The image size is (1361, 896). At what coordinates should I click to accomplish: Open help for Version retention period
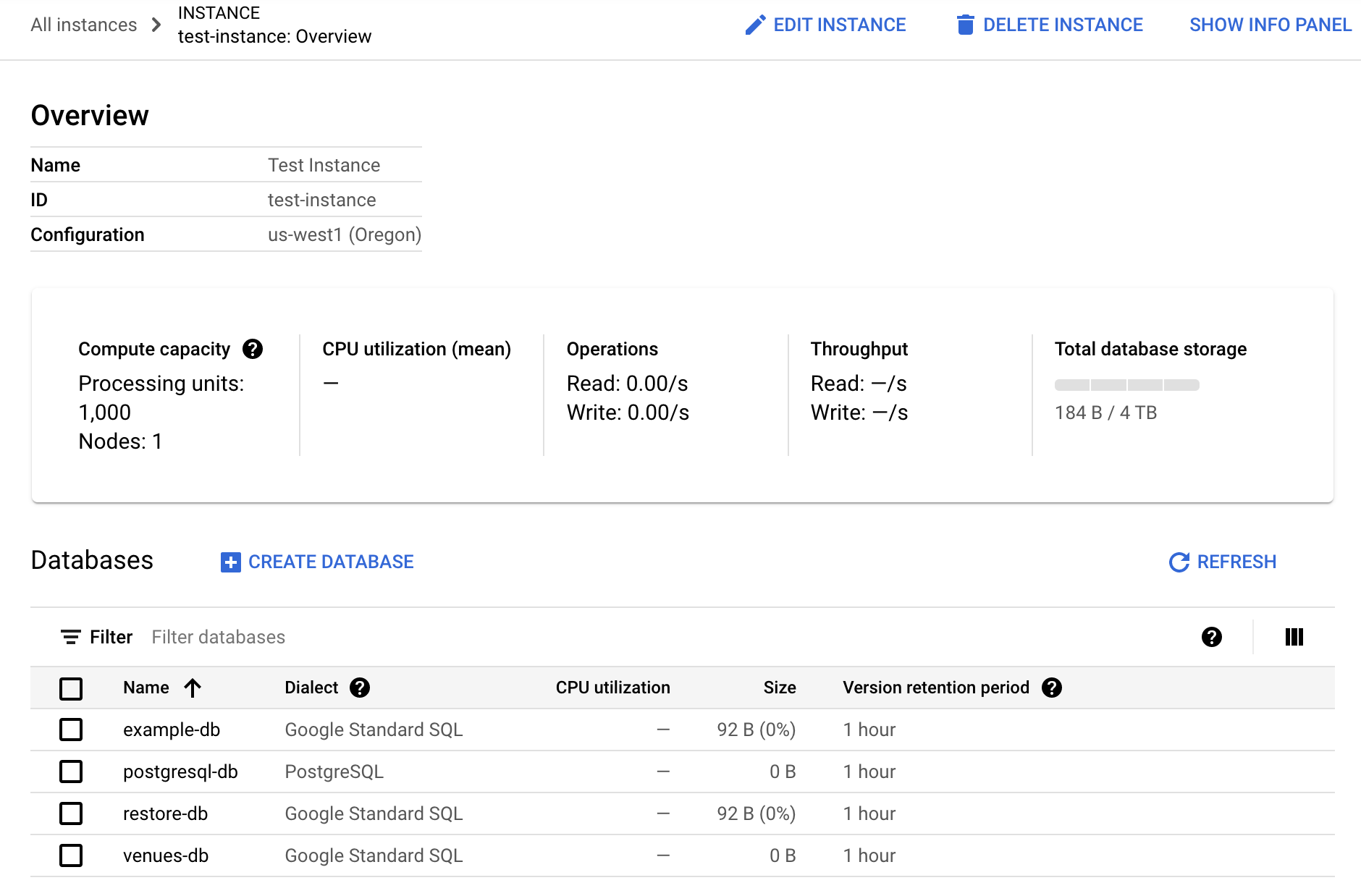[x=1053, y=688]
